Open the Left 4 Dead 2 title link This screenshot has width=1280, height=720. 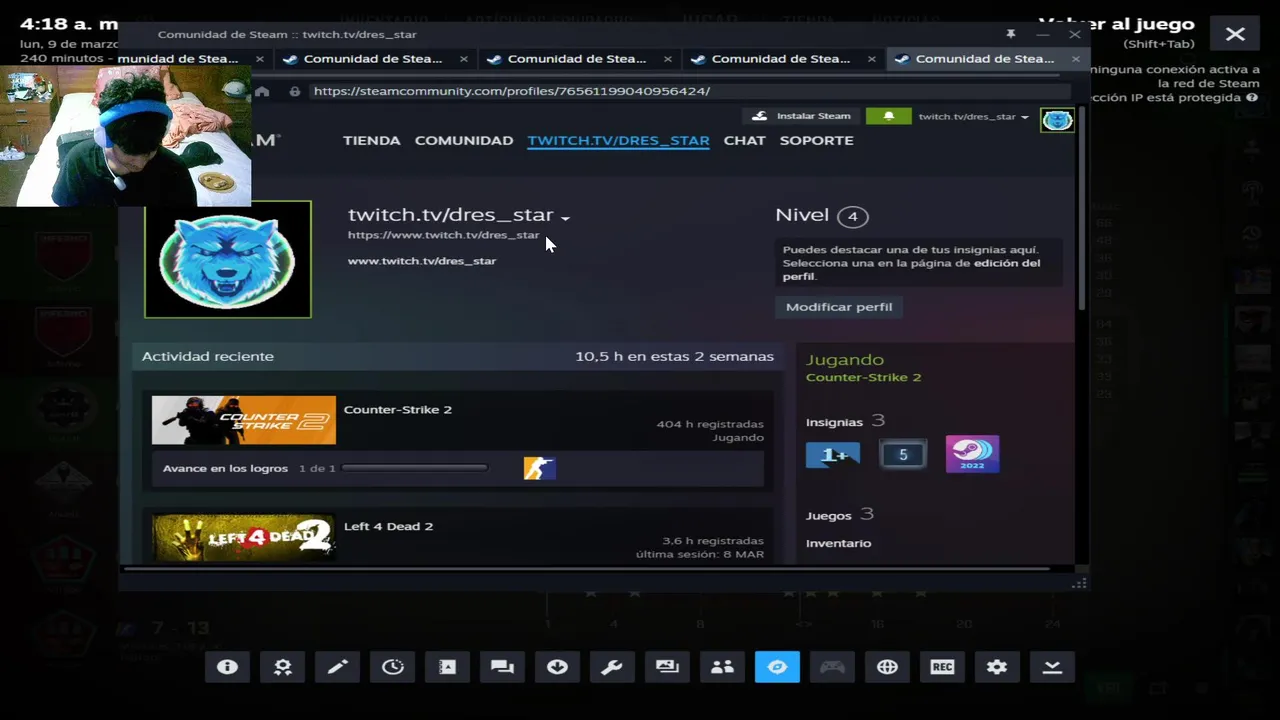click(x=388, y=526)
